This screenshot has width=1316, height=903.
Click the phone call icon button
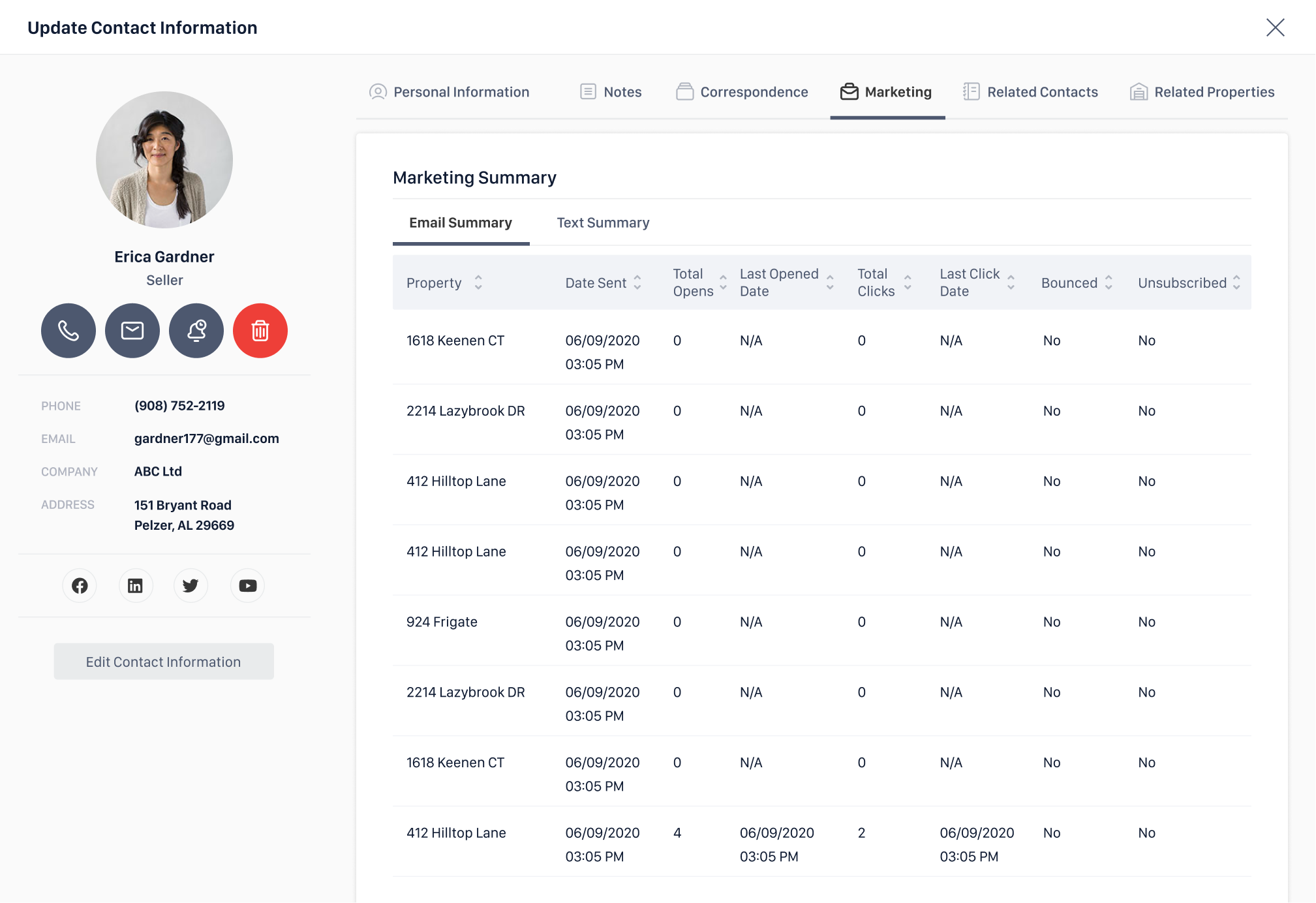tap(69, 331)
